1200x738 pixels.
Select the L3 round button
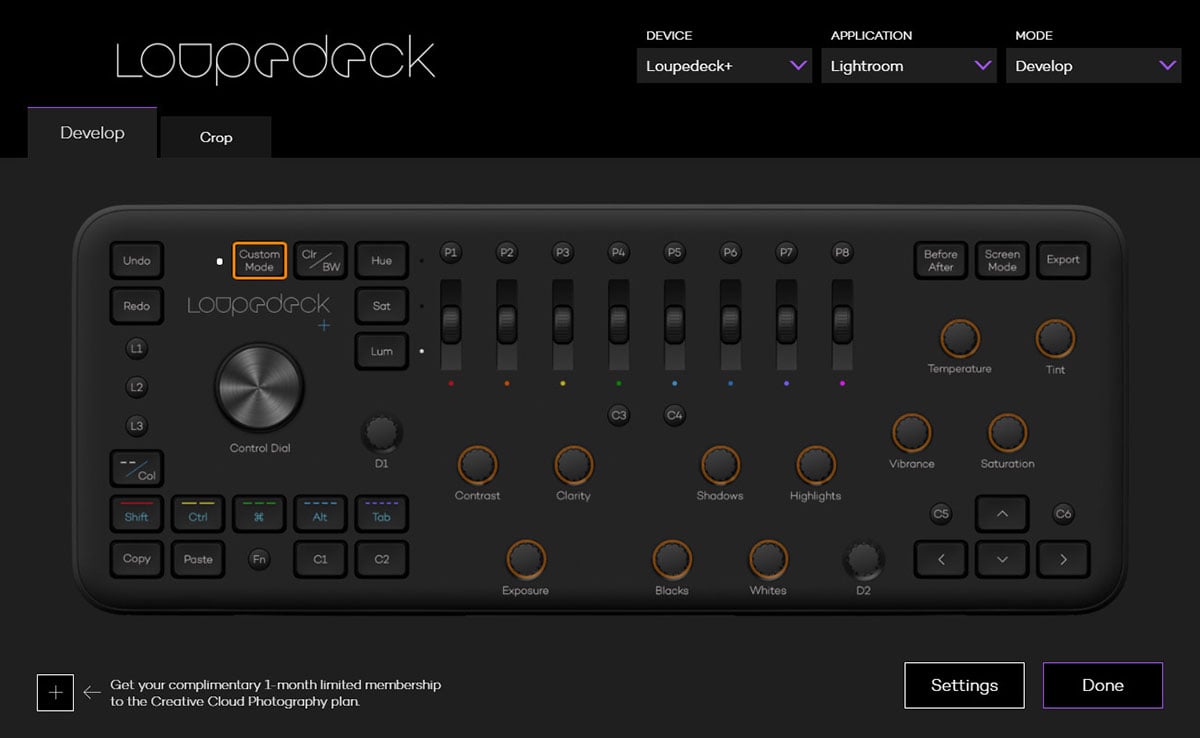point(137,426)
